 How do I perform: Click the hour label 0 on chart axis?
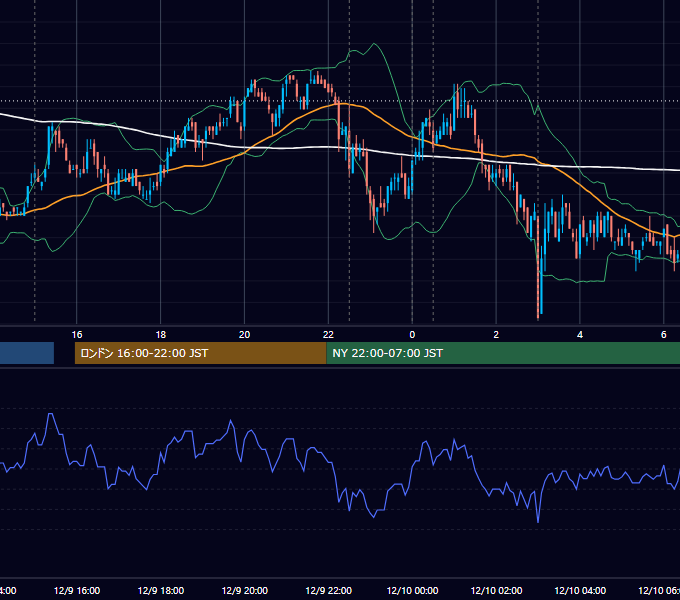pos(412,334)
